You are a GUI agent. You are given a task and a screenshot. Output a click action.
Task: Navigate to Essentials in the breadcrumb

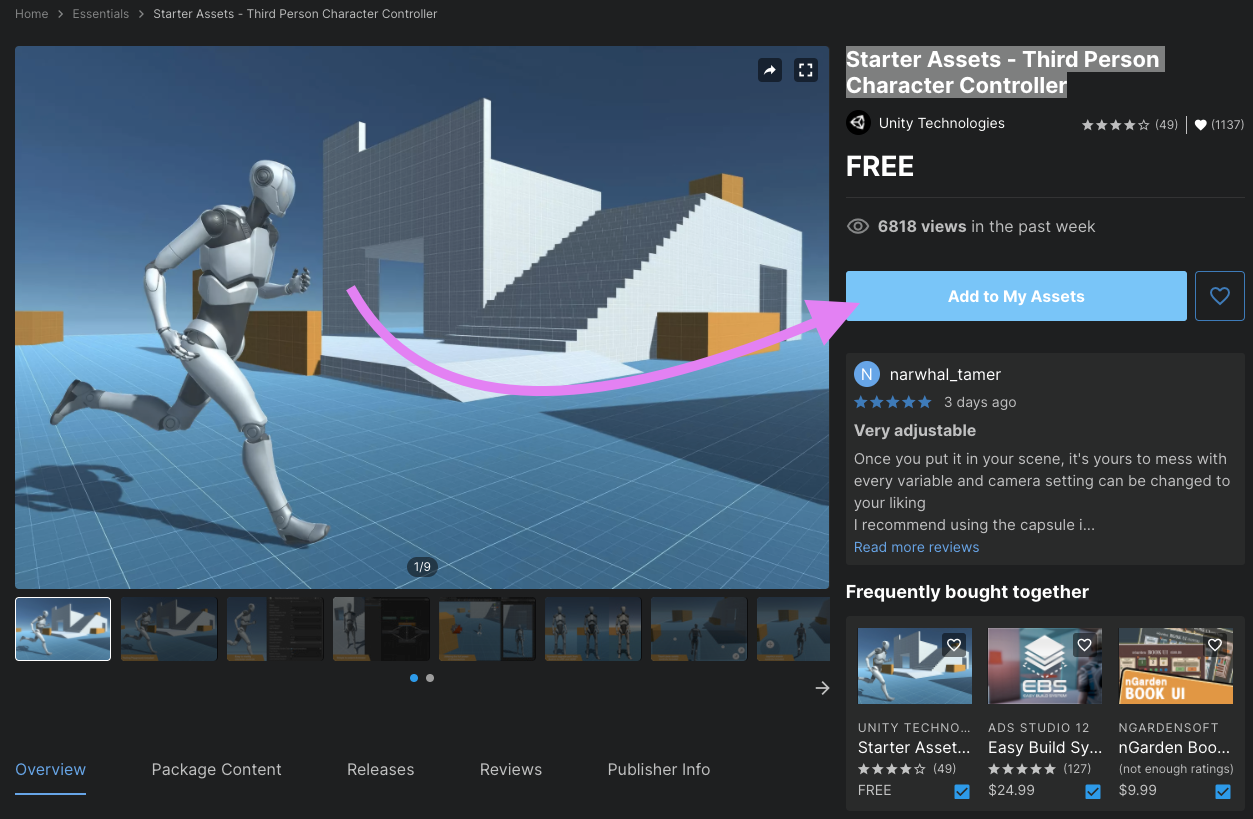(100, 14)
